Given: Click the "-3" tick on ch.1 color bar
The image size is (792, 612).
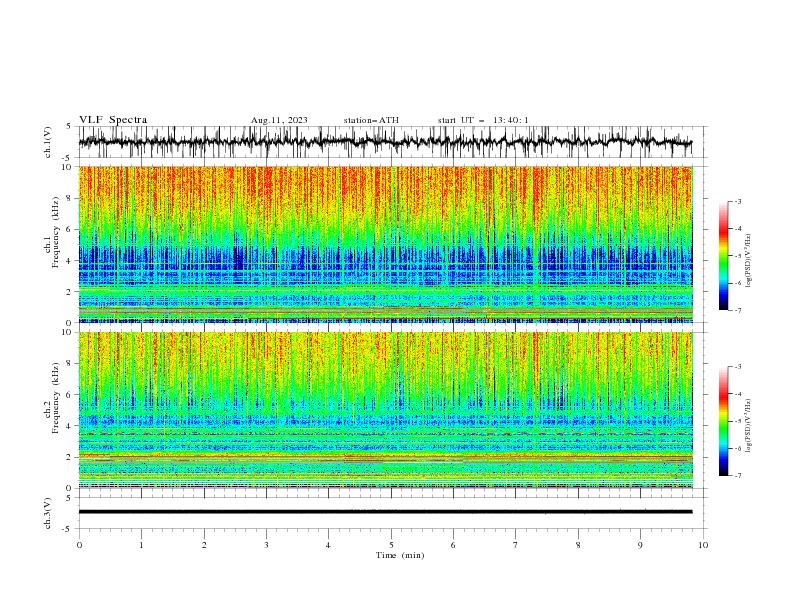Looking at the screenshot, I should tap(737, 201).
